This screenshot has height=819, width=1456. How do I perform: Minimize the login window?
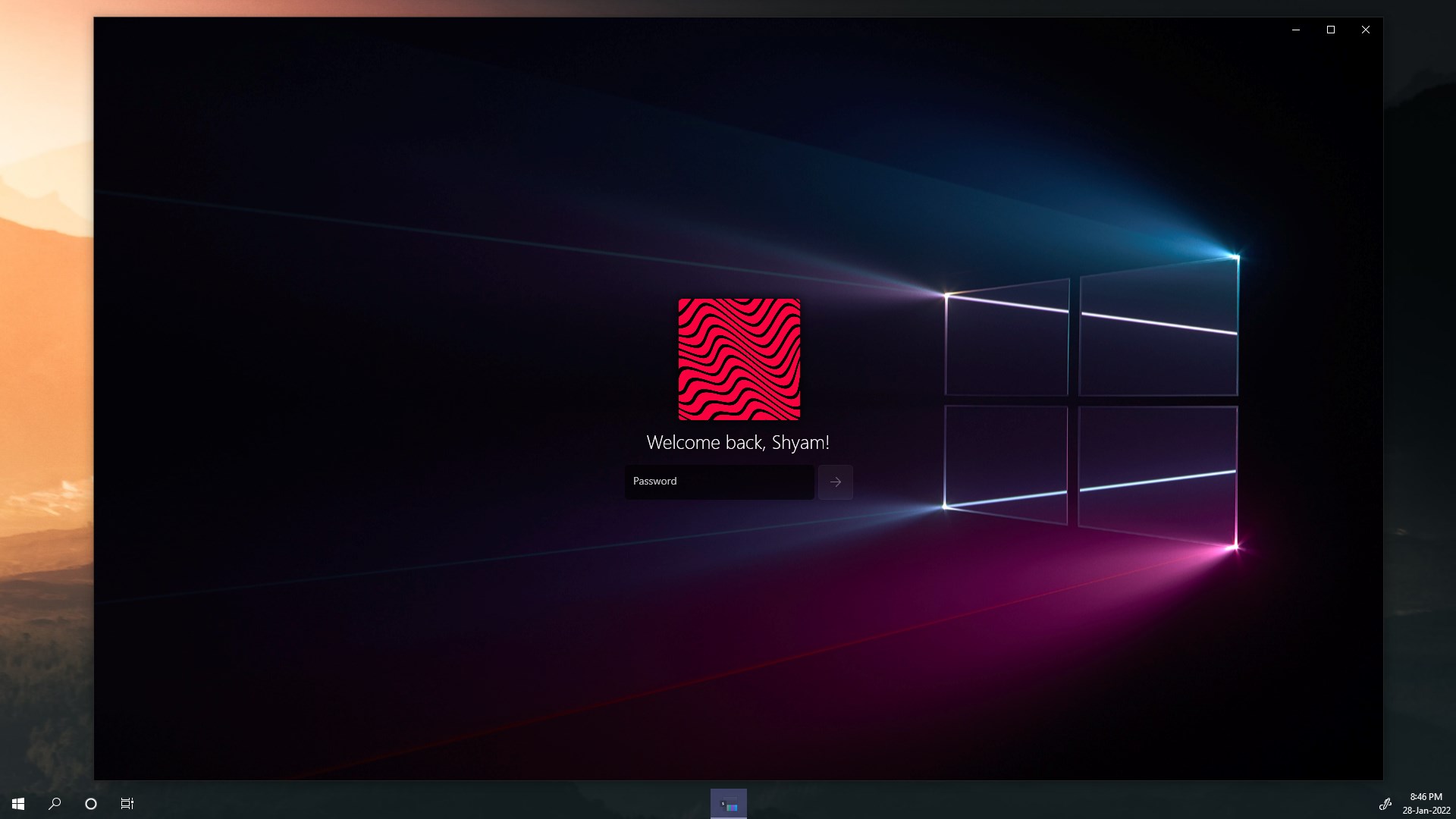pos(1294,30)
